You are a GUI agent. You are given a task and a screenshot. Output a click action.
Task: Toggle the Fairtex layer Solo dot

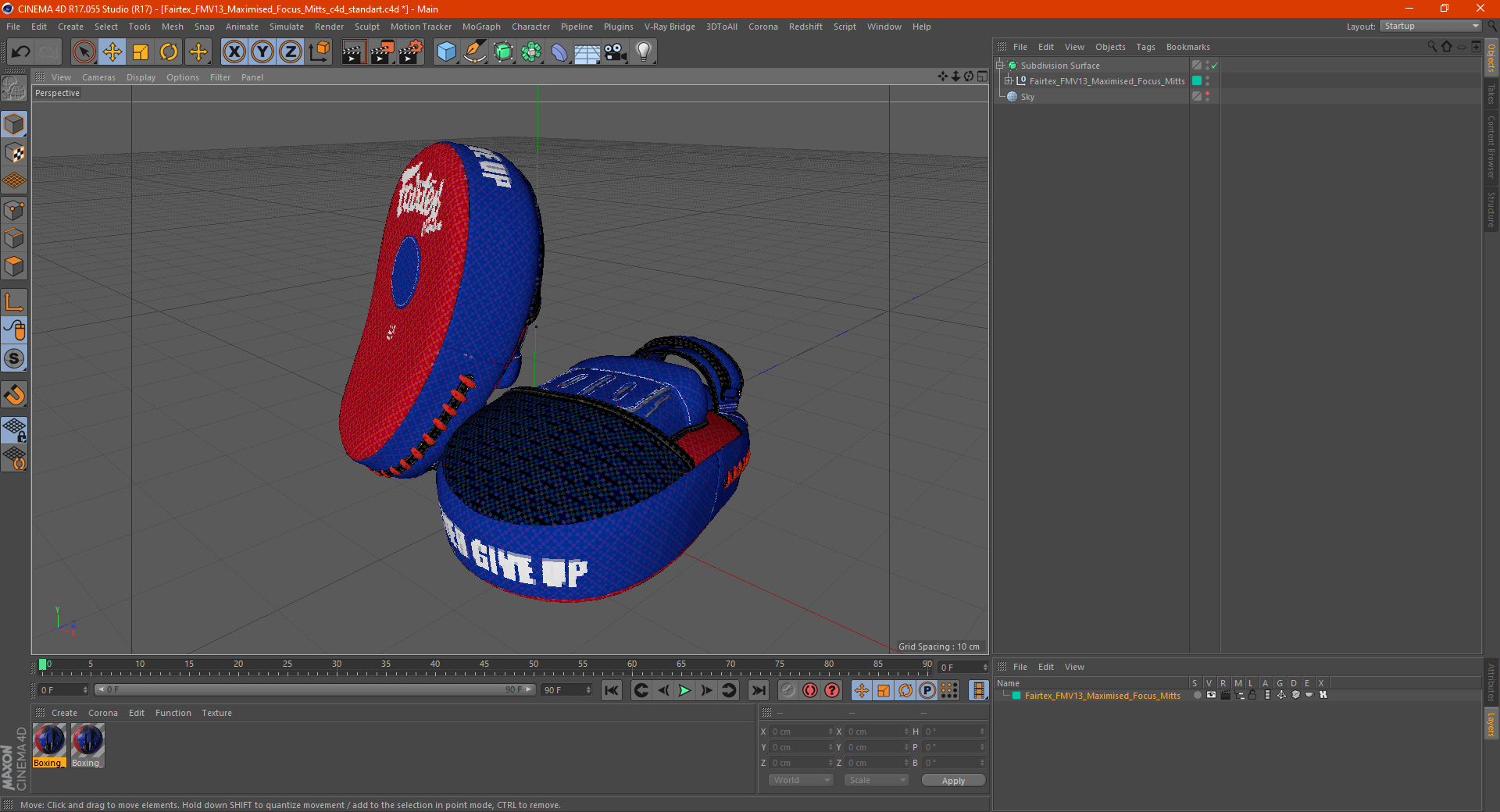tap(1197, 695)
